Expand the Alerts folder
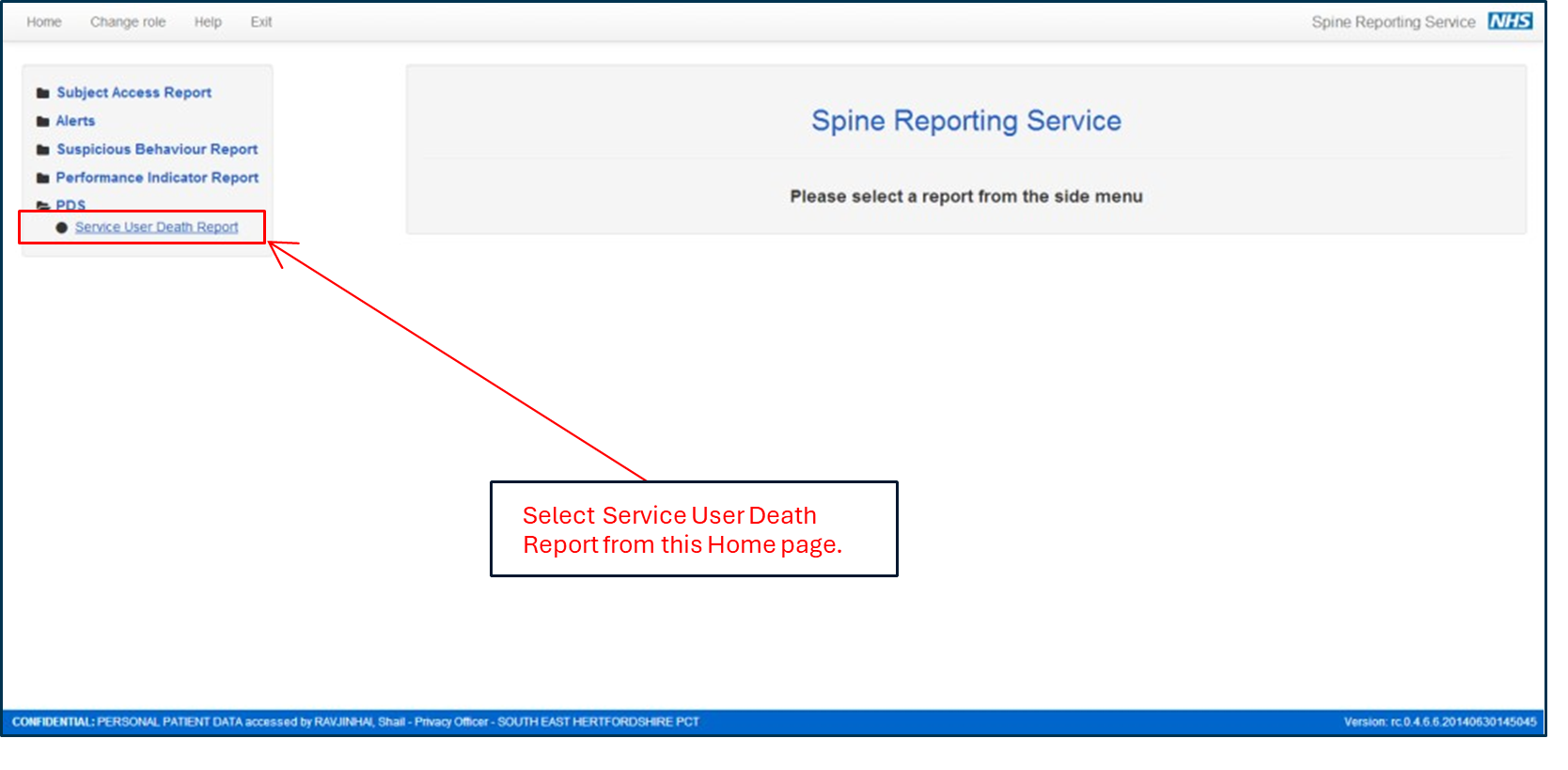This screenshot has height=770, width=1568. (x=75, y=120)
